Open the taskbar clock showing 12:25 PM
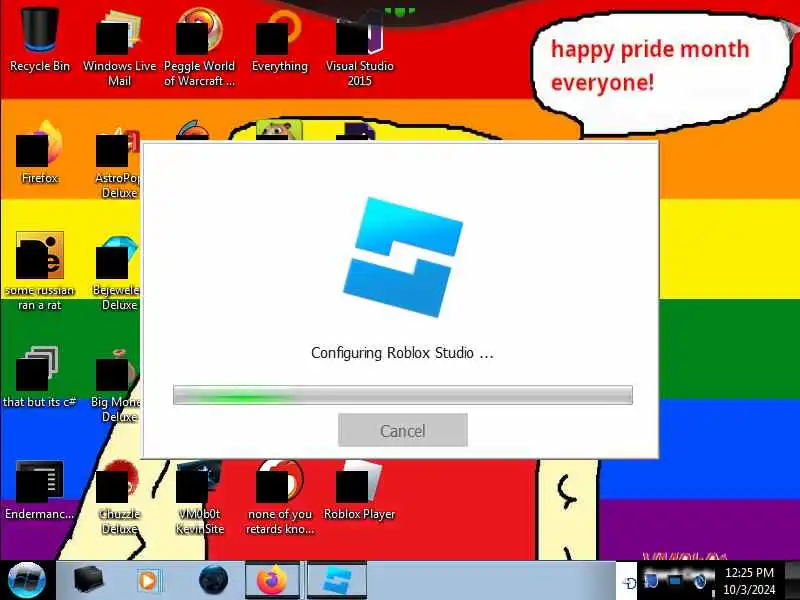800x600 pixels. click(x=749, y=581)
